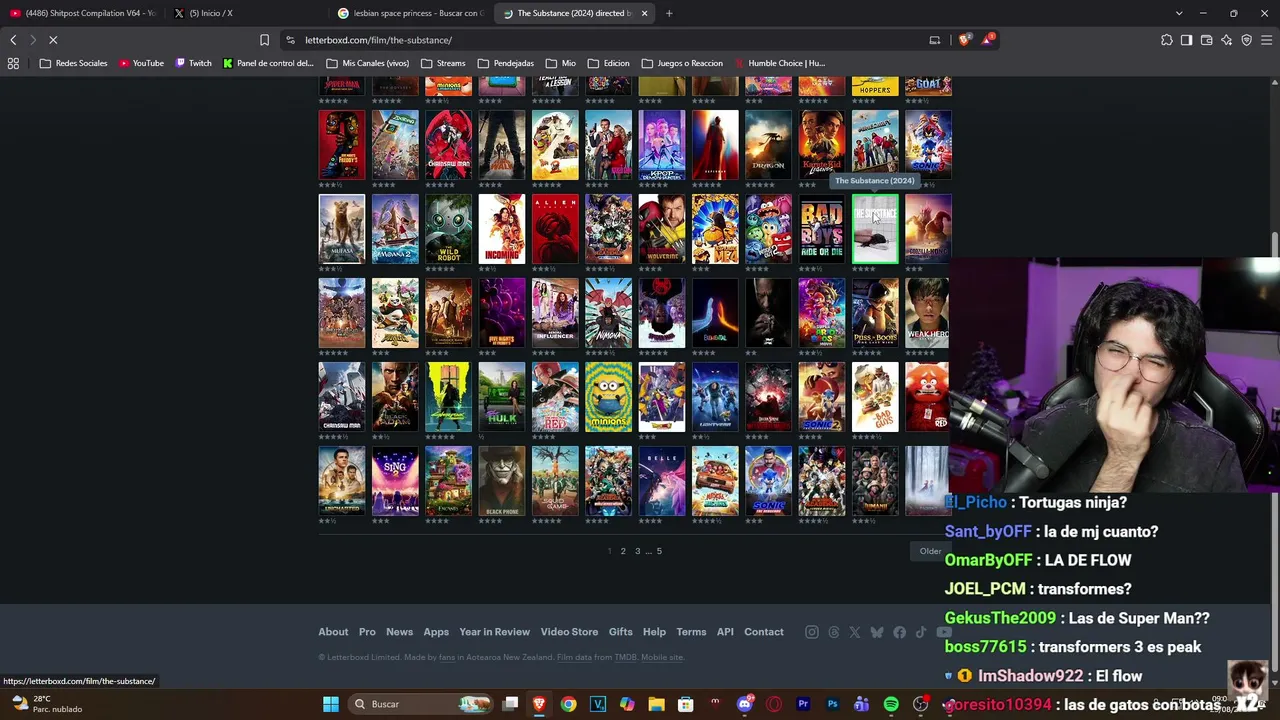This screenshot has height=720, width=1280.
Task: Open the Brave Rewards triangle icon
Action: (x=989, y=39)
